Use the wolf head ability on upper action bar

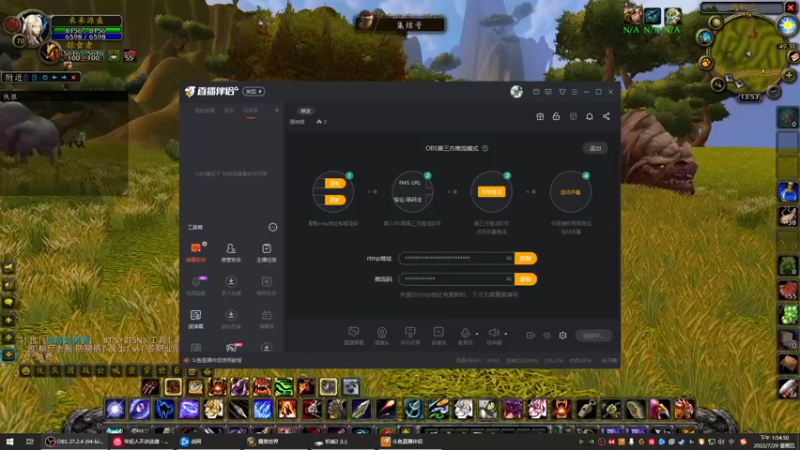(x=351, y=387)
